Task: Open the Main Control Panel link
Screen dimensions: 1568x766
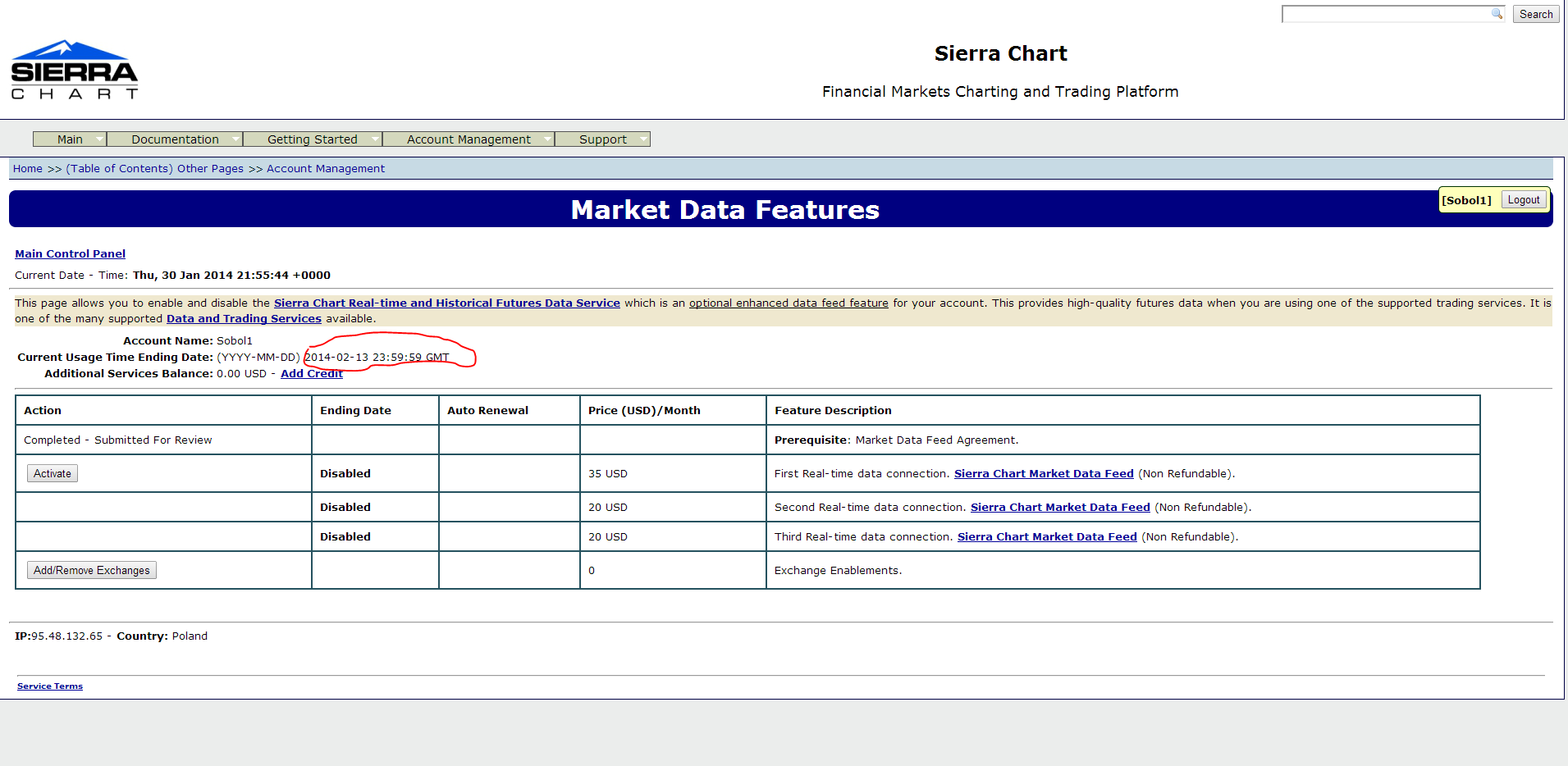Action: [70, 254]
